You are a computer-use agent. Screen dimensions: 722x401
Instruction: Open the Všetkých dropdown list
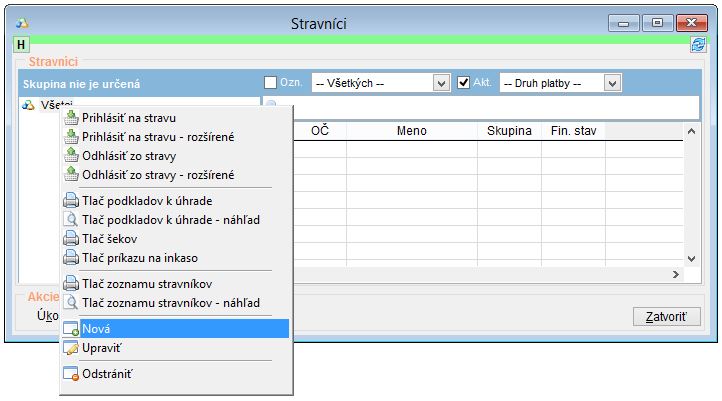coord(441,83)
